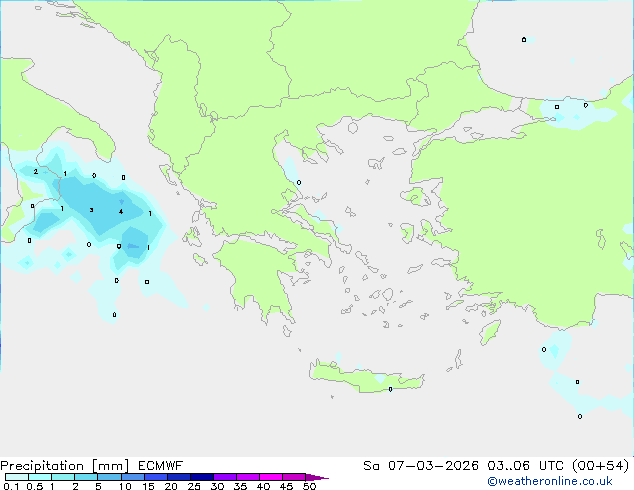The height and width of the screenshot is (490, 634).
Task: Pick the 20–25 mm dark blue legend swatch
Action: click(179, 477)
